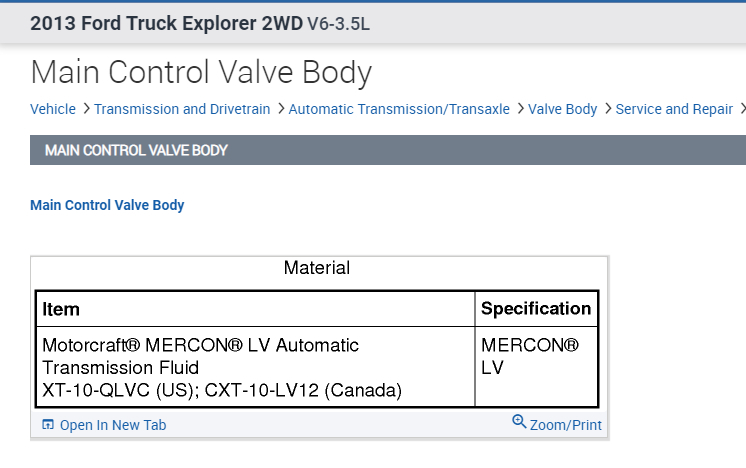Click the chevron after Automatic Transmission/Transaxle
This screenshot has width=746, height=468.
click(x=520, y=109)
